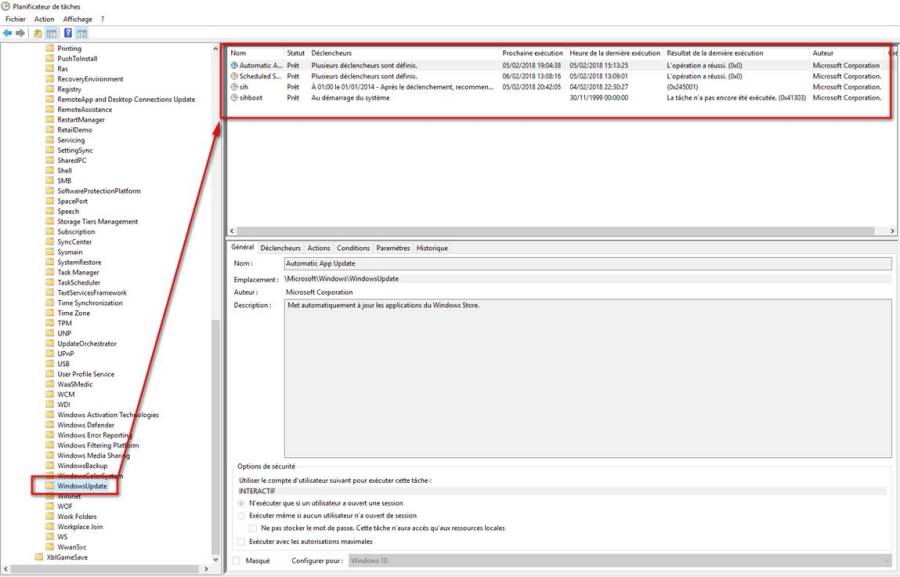Viewport: 900px width, 577px height.
Task: Select the WindowsUpdate folder in the tree
Action: click(82, 486)
